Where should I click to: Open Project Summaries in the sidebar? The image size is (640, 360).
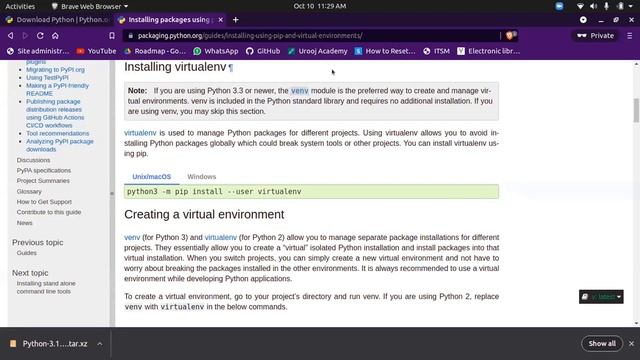tap(43, 180)
